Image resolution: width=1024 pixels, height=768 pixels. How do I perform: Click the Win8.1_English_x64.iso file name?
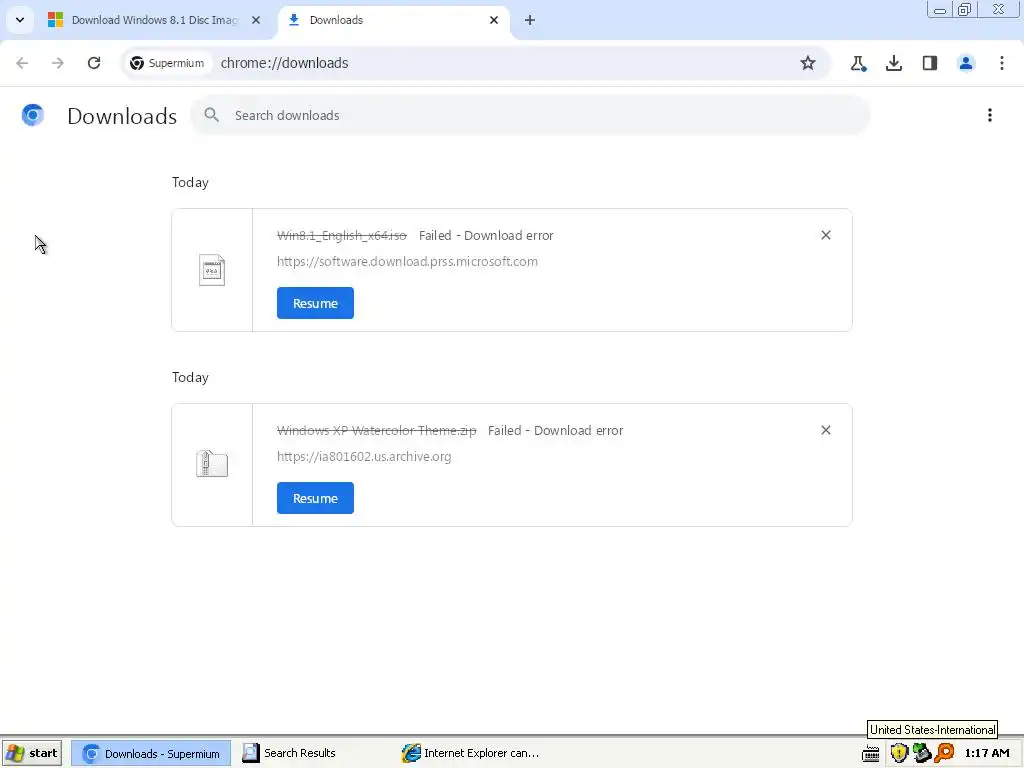point(342,235)
